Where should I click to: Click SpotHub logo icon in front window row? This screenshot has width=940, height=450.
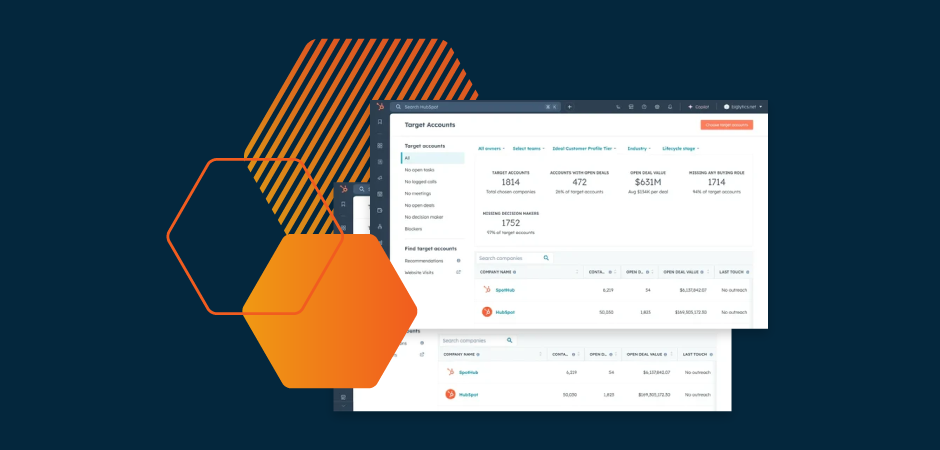[487, 290]
